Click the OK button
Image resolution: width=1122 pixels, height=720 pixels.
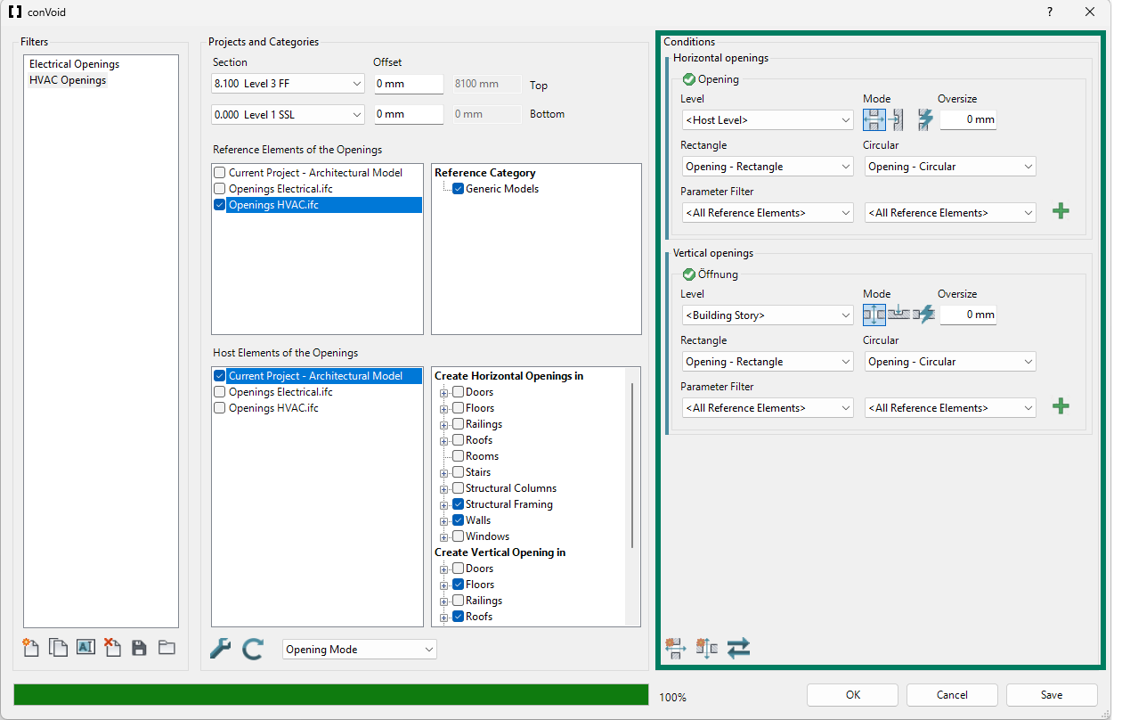click(x=853, y=695)
